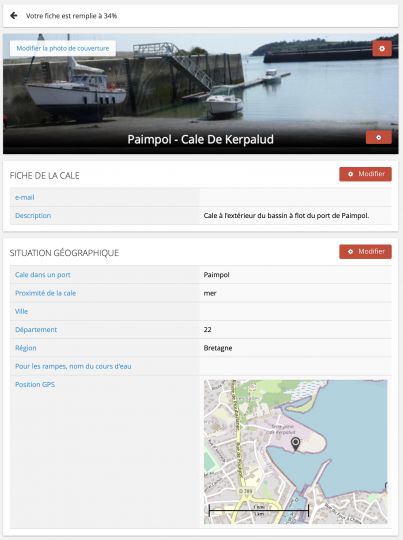Click the back arrow icon

[x=14, y=15]
